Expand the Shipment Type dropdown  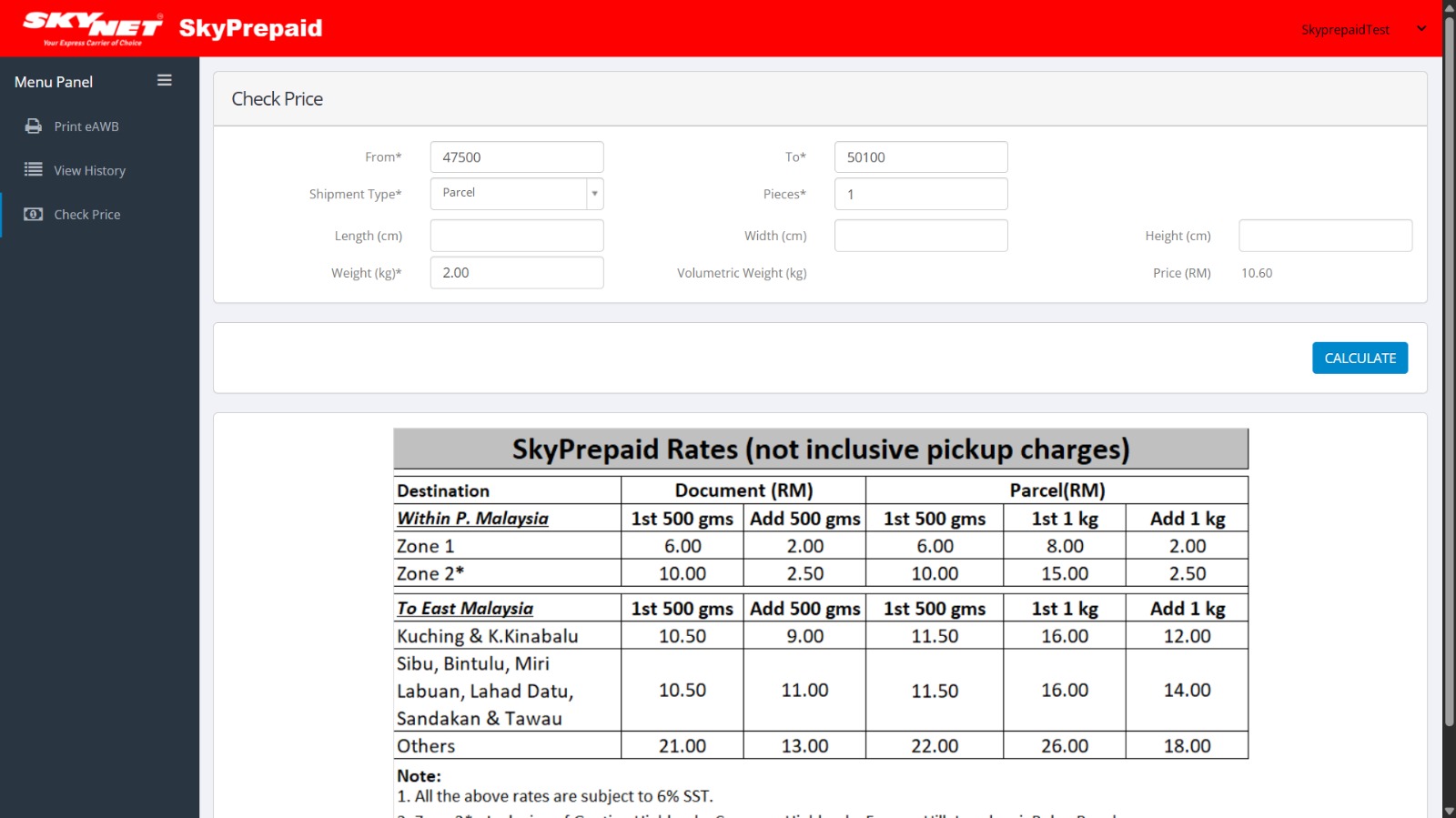click(594, 194)
